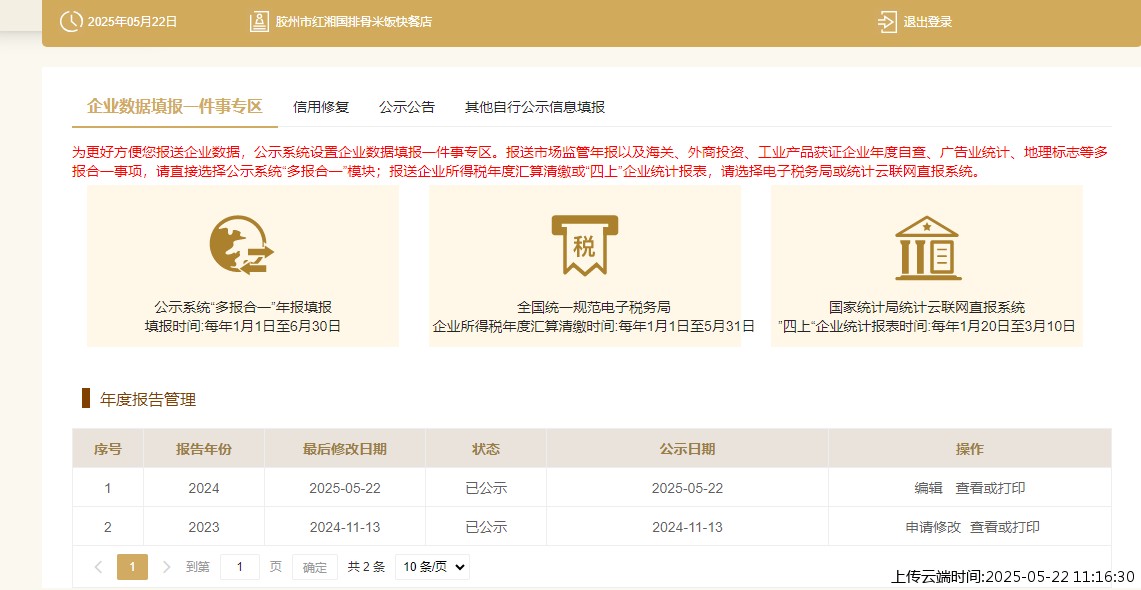This screenshot has height=590, width=1141.
Task: Click the 企业所得税年度汇算清缴时间 line
Action: click(594, 326)
